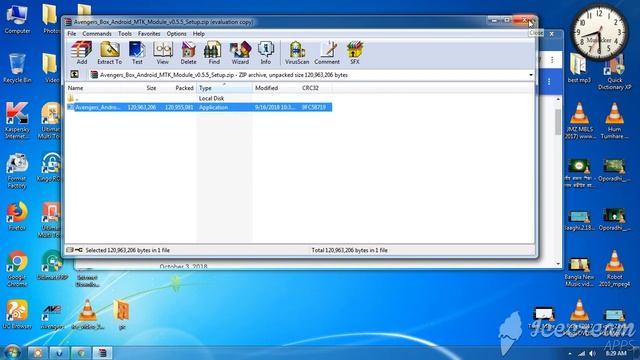Click the Info toolbar icon
Screen dimensions: 640x360
[x=266, y=53]
